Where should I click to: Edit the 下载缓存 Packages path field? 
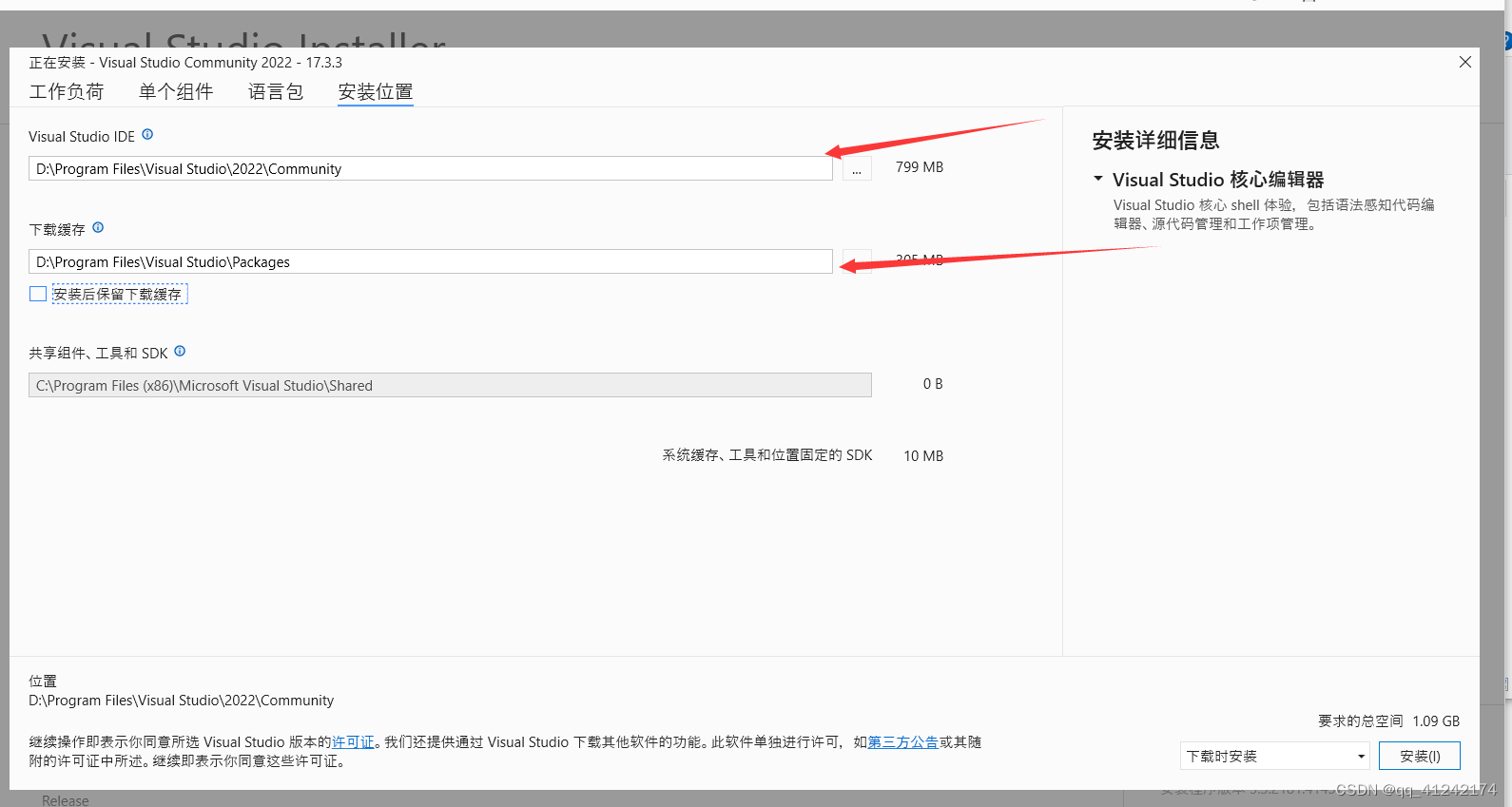pos(431,261)
